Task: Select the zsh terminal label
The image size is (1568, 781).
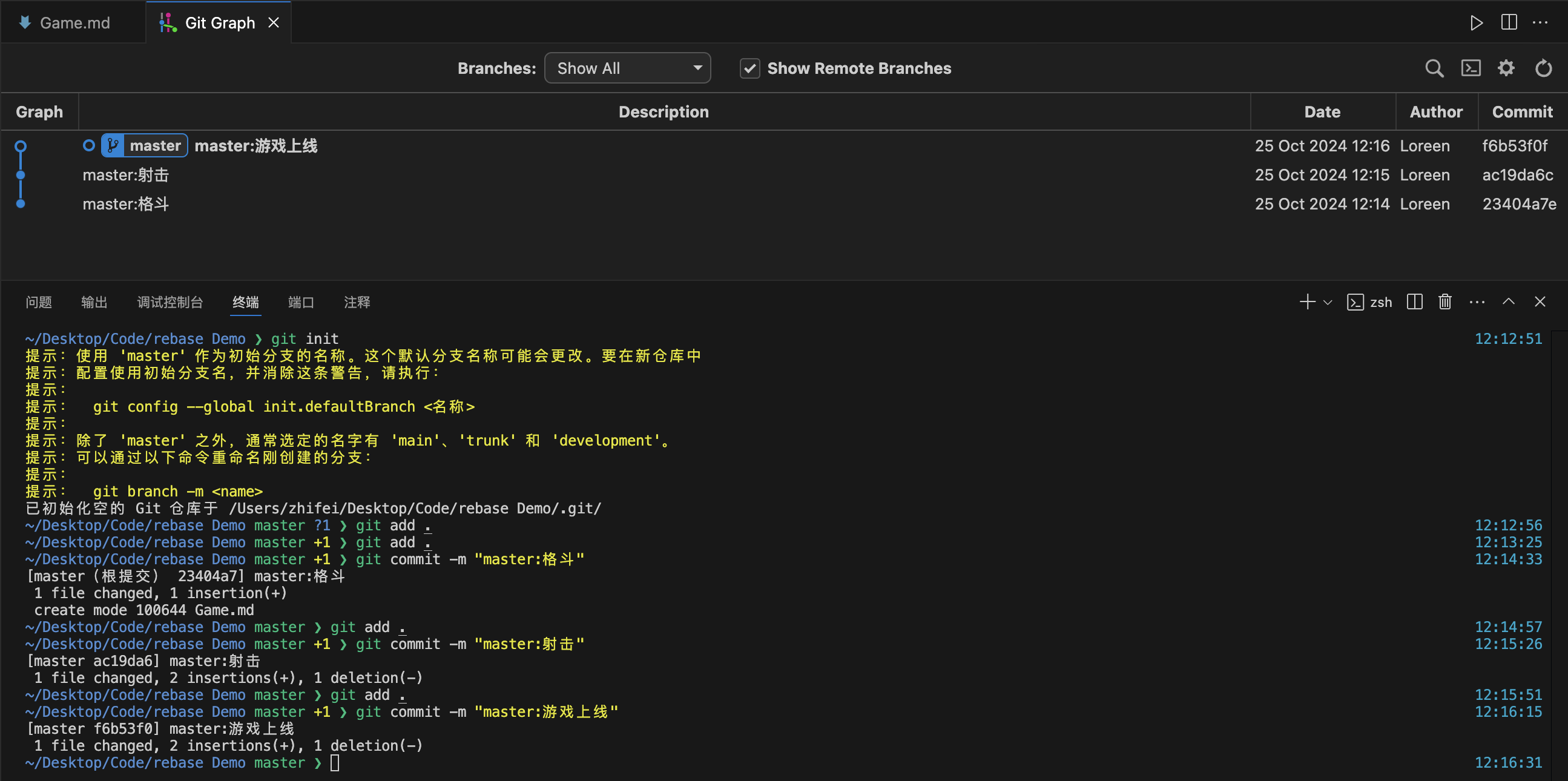Action: (1369, 302)
